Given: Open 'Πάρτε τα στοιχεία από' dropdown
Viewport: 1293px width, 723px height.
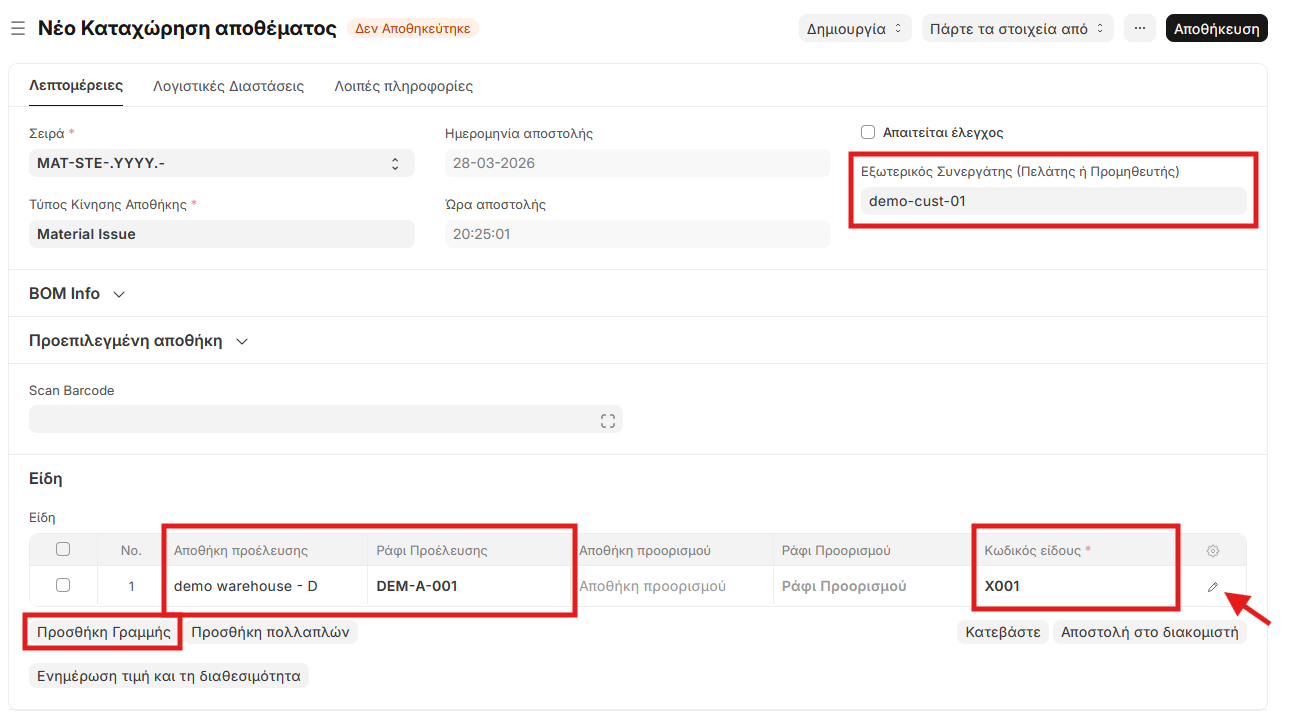Looking at the screenshot, I should point(1017,29).
